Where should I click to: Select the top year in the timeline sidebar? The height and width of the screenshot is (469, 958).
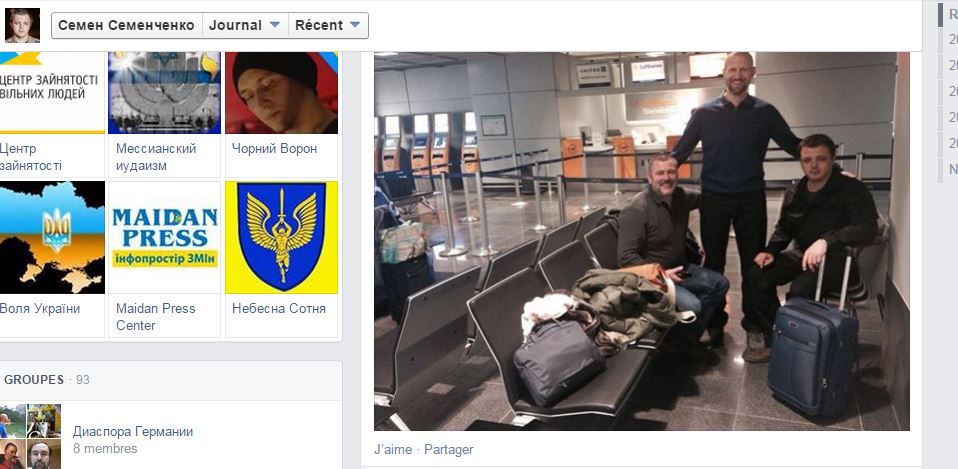point(953,39)
